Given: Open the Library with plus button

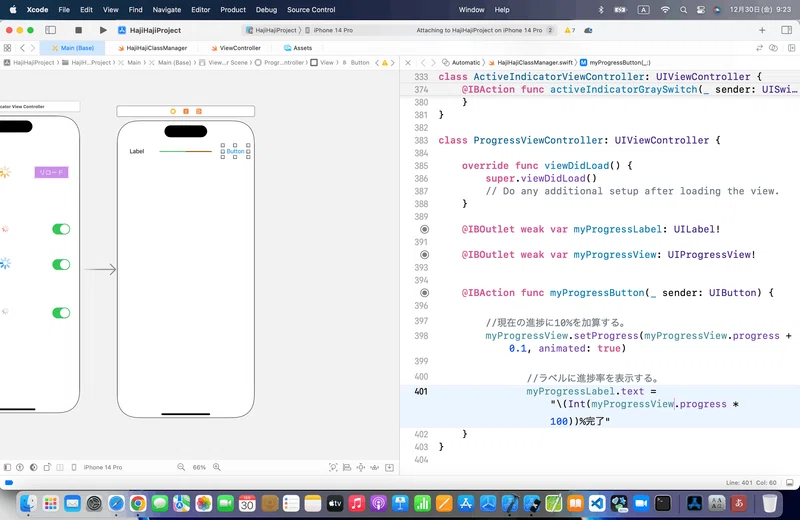Looking at the screenshot, I should (762, 30).
